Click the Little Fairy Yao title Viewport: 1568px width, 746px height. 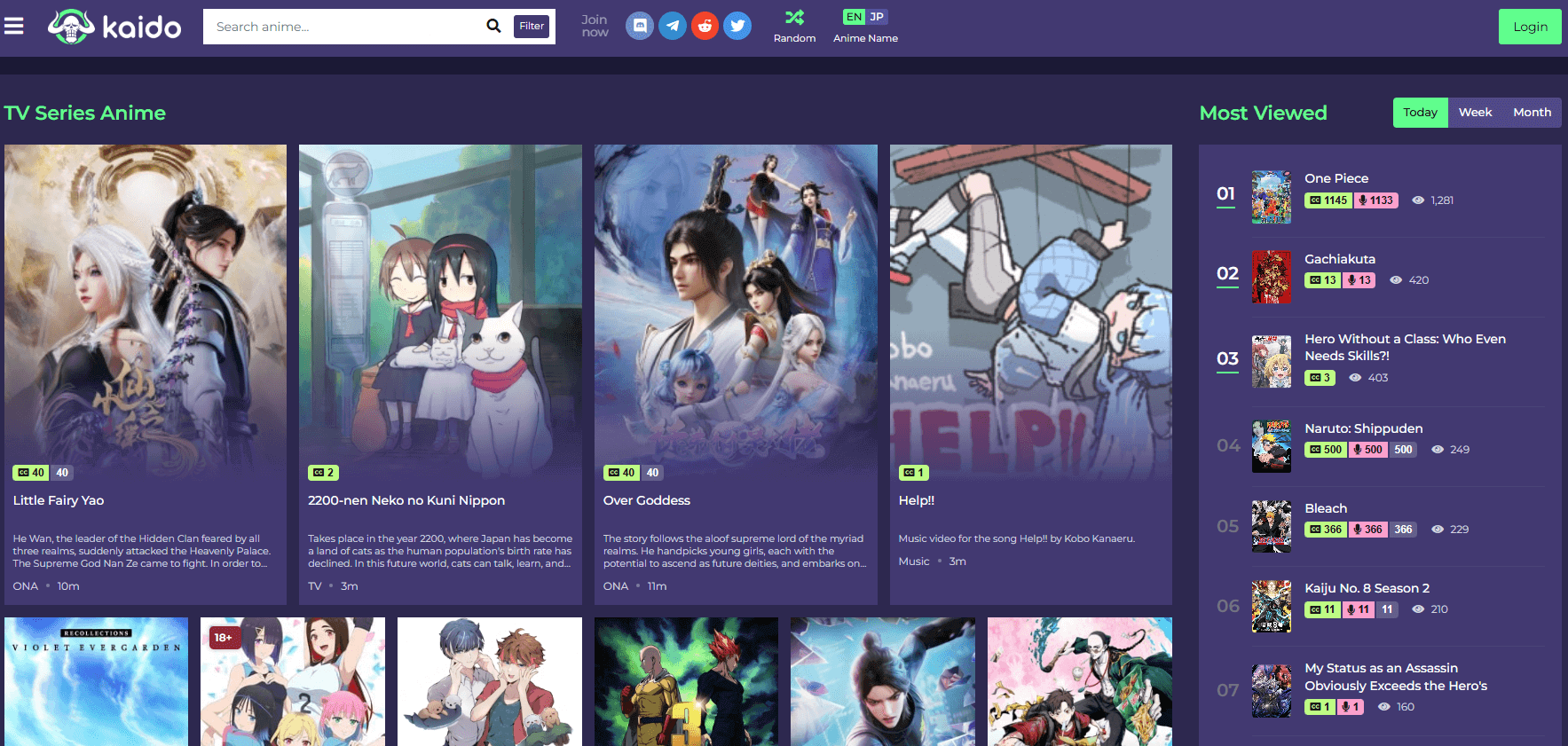(x=59, y=500)
